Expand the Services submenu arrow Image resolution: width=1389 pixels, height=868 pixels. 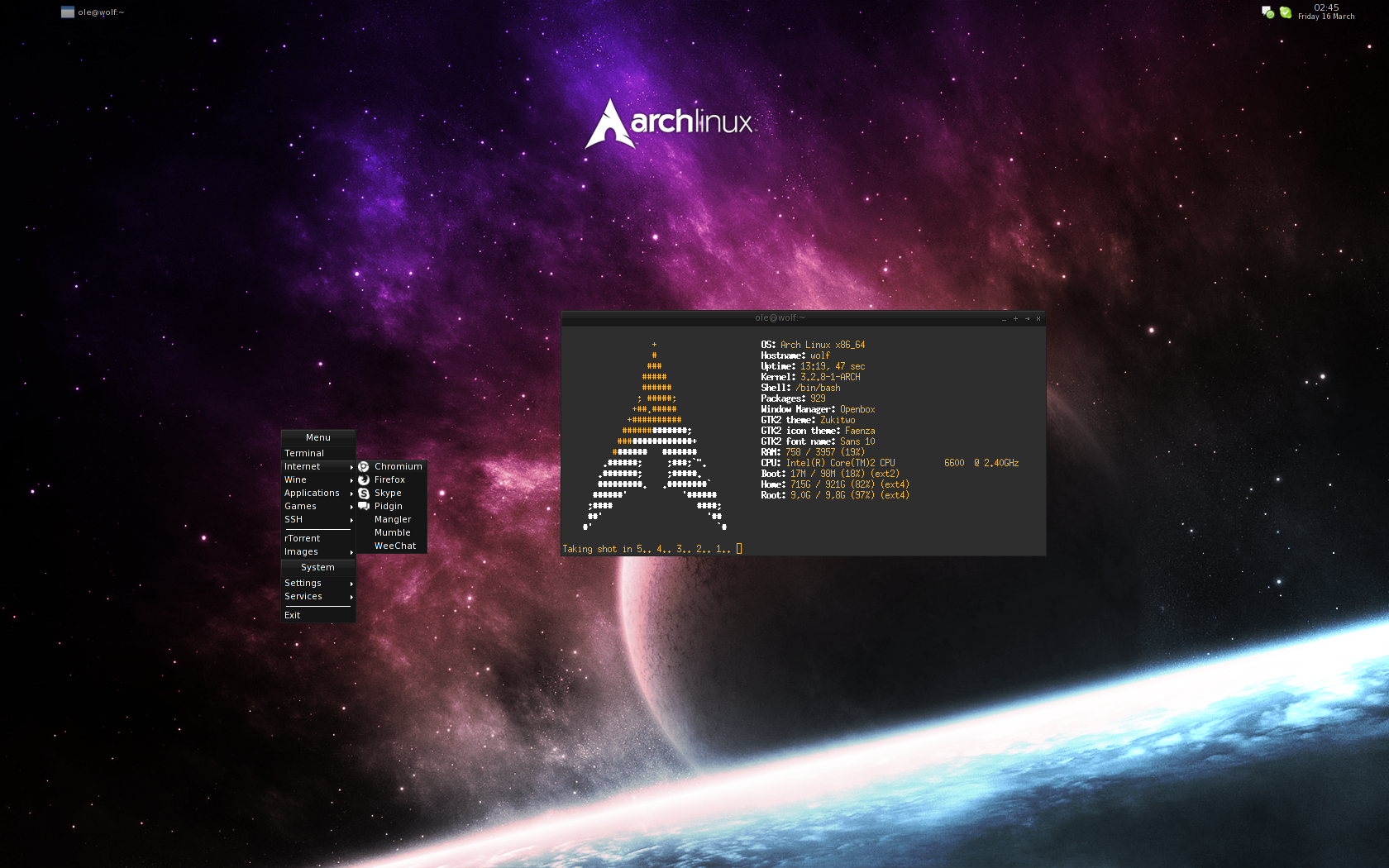click(x=351, y=597)
